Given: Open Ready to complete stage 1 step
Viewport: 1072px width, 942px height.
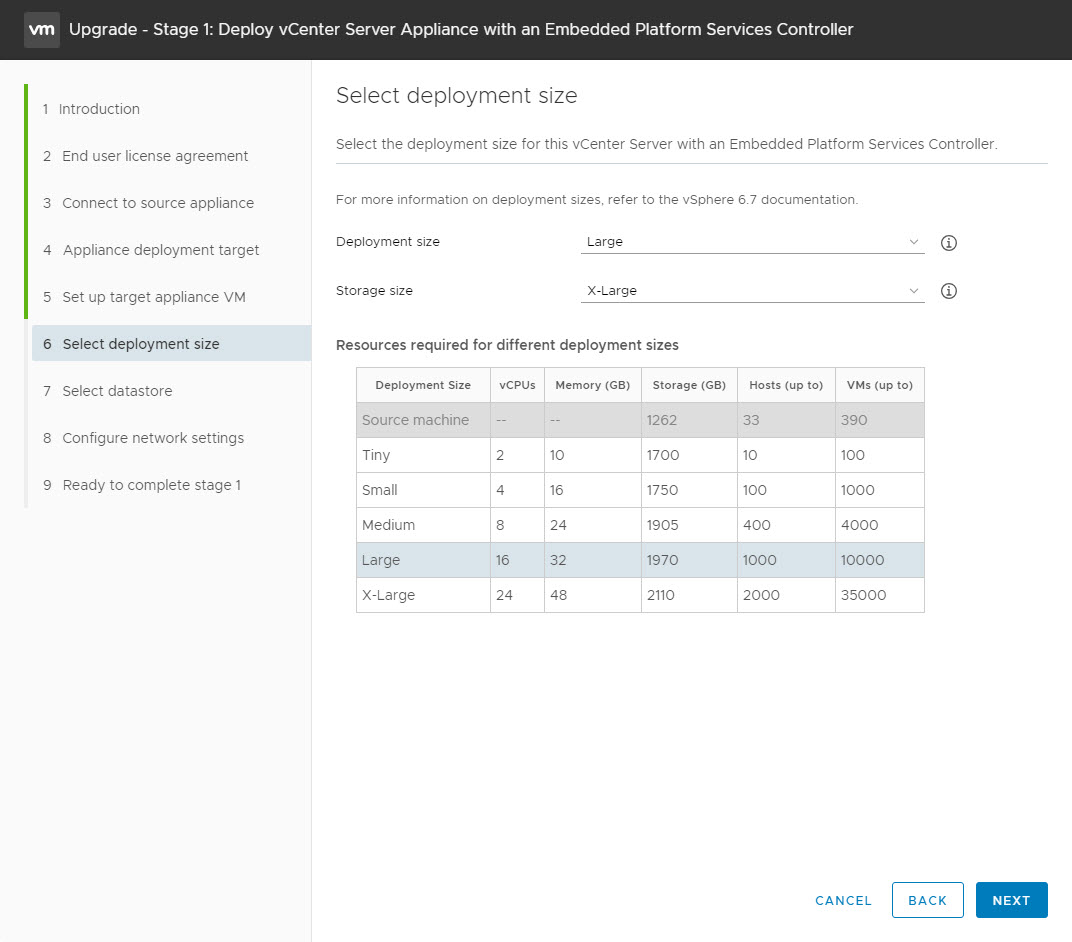Looking at the screenshot, I should [142, 485].
